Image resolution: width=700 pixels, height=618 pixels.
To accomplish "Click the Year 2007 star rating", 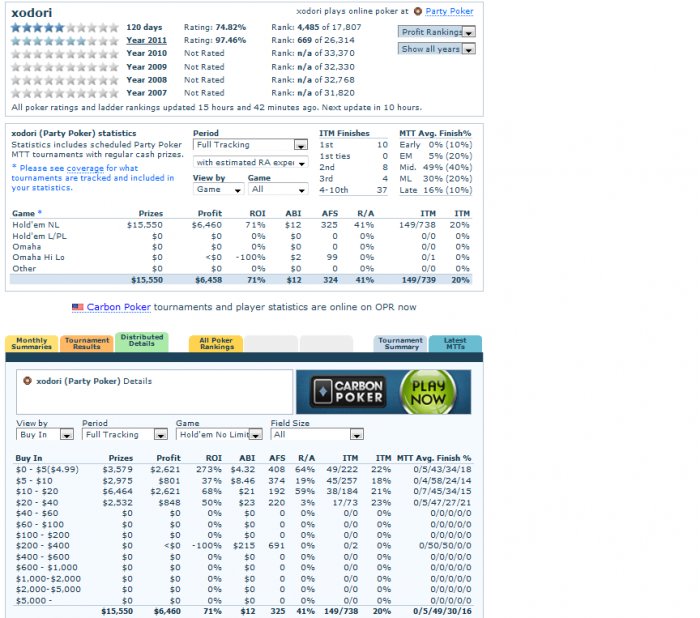I will 64,93.
